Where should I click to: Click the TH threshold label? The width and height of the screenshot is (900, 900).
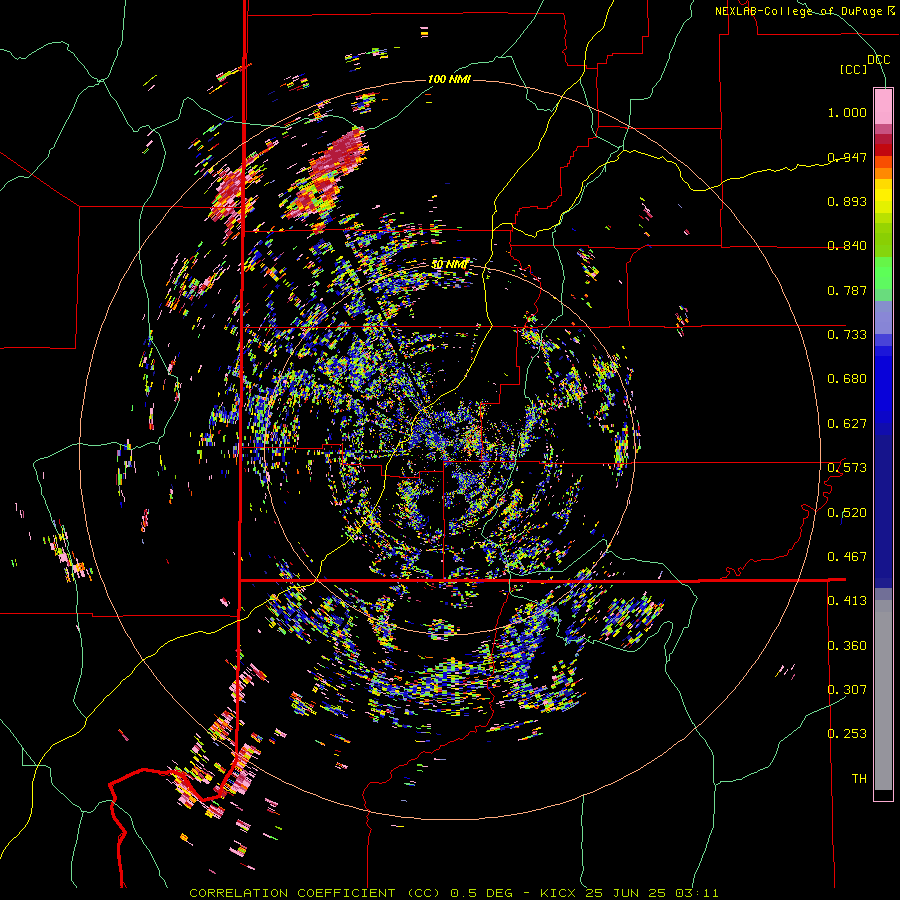859,779
